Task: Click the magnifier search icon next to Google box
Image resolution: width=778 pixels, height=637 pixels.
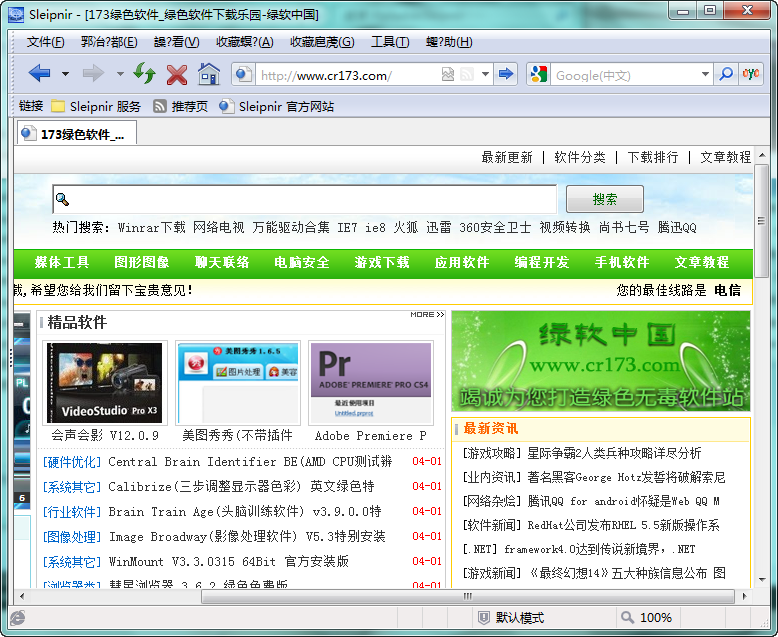Action: pos(726,74)
